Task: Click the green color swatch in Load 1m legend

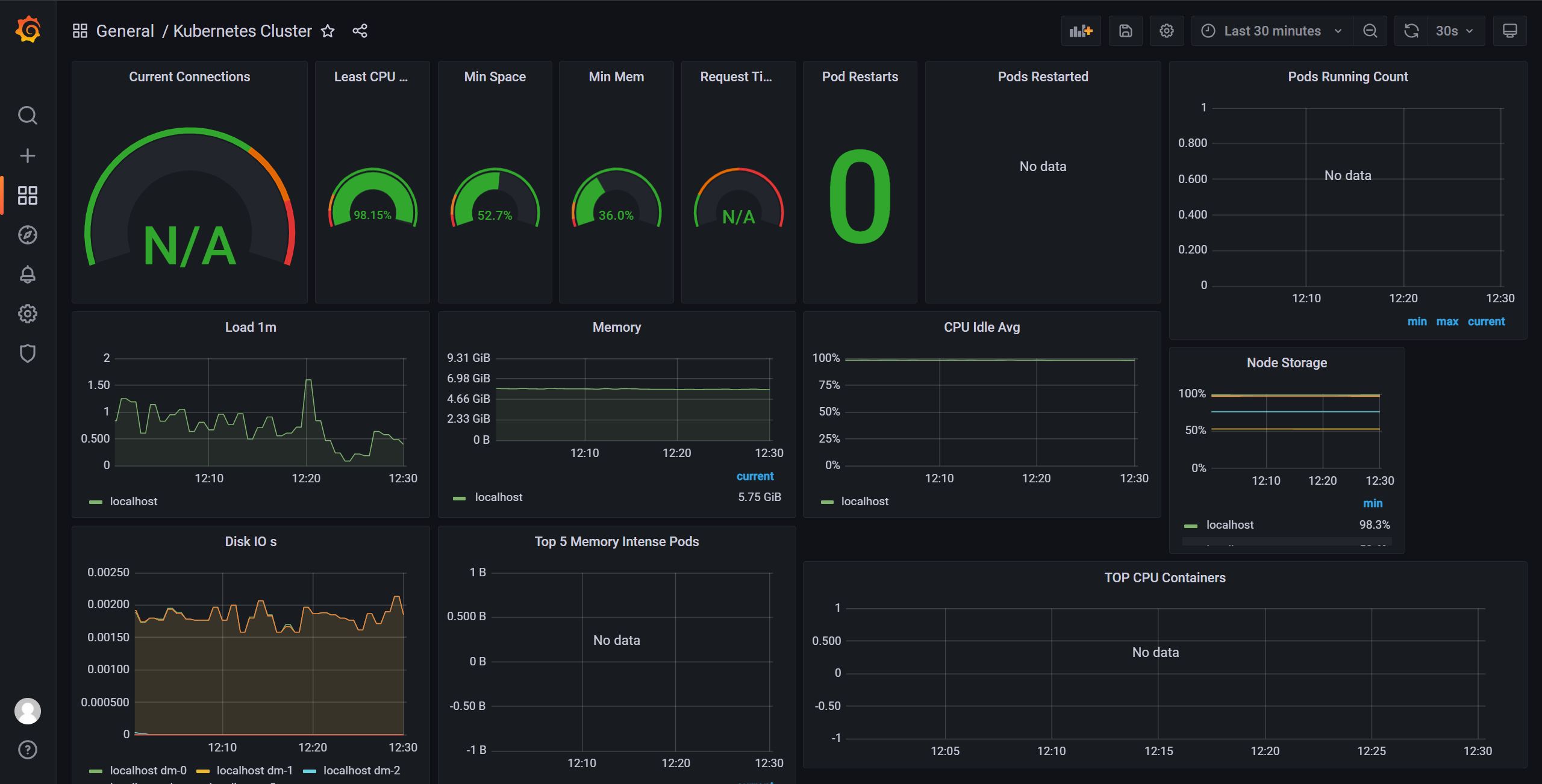Action: point(96,502)
